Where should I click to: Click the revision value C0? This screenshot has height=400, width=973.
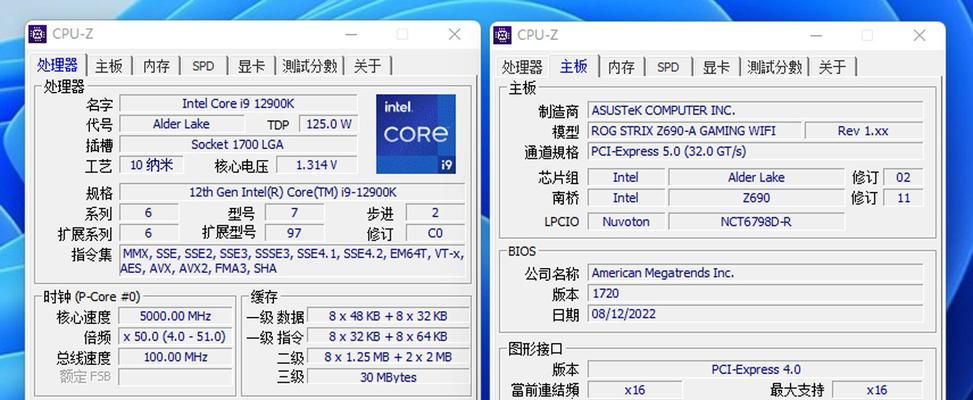(435, 233)
